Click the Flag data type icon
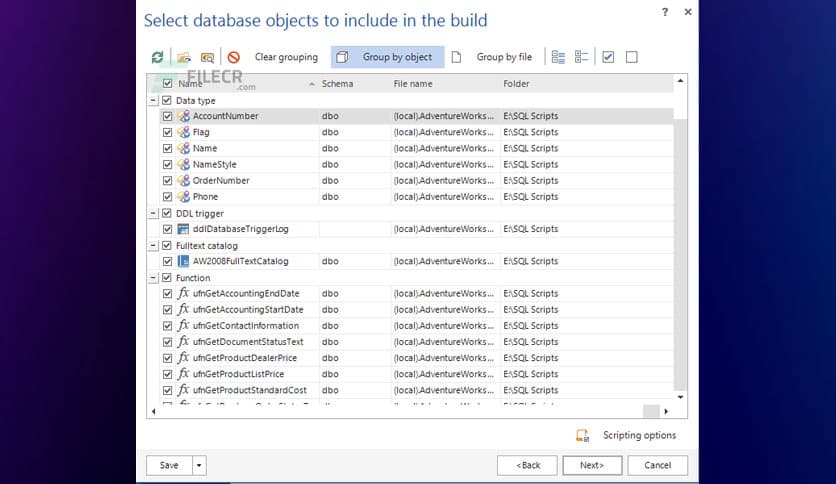The width and height of the screenshot is (836, 484). pyautogui.click(x=183, y=132)
